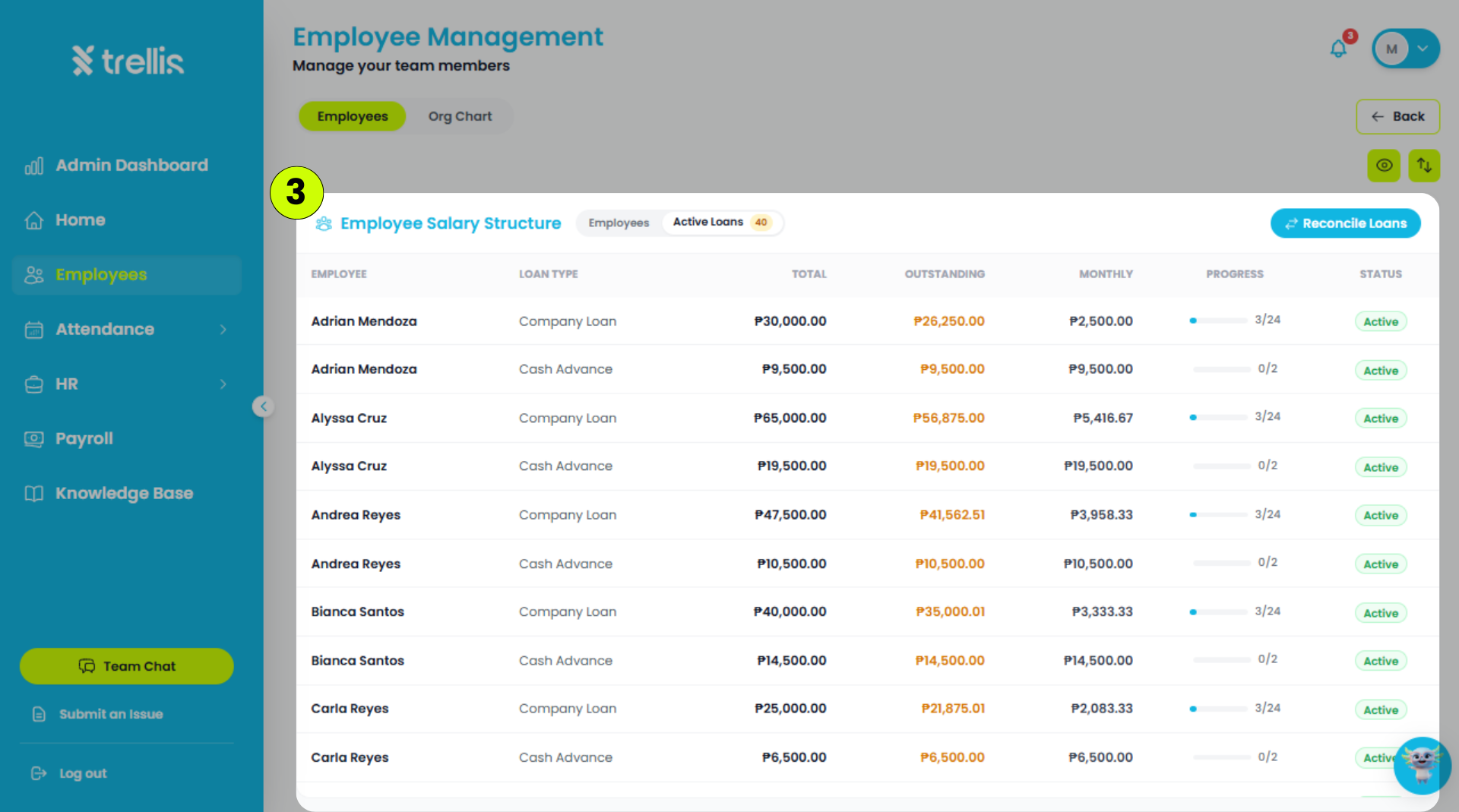Click the LOAN TYPE column header
This screenshot has height=812, width=1459.
[549, 274]
